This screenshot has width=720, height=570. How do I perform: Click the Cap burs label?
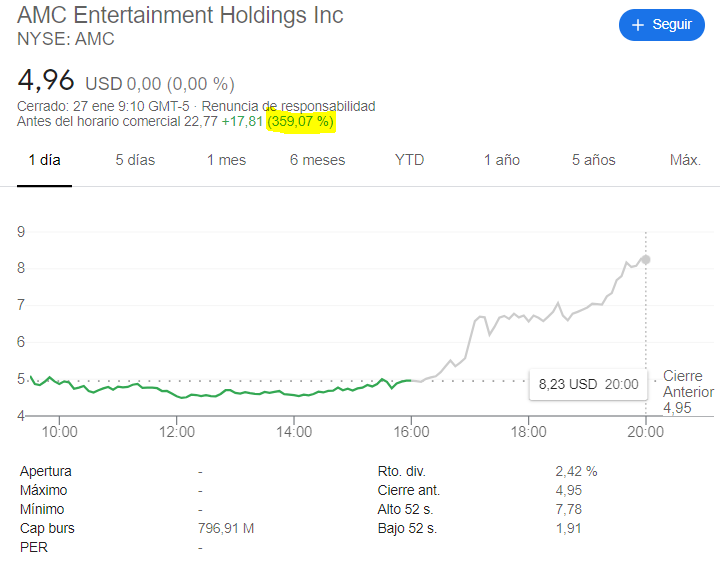(47, 528)
